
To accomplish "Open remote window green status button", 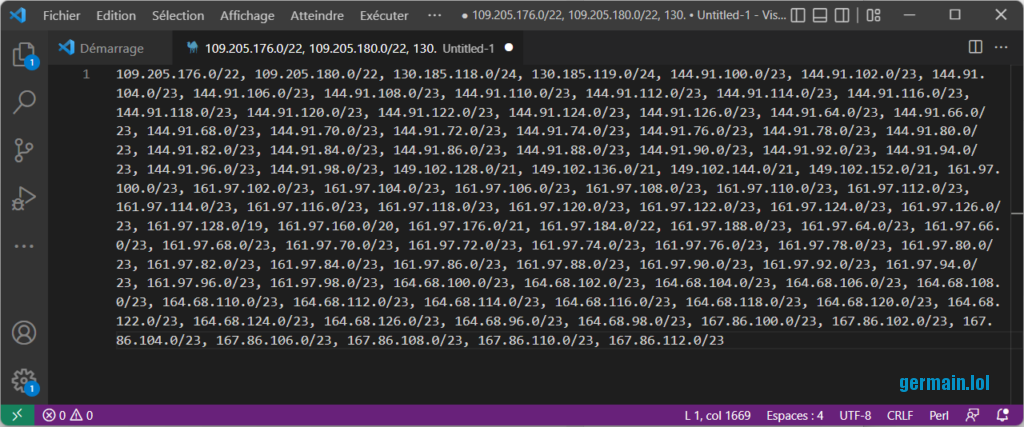I will (x=16, y=415).
